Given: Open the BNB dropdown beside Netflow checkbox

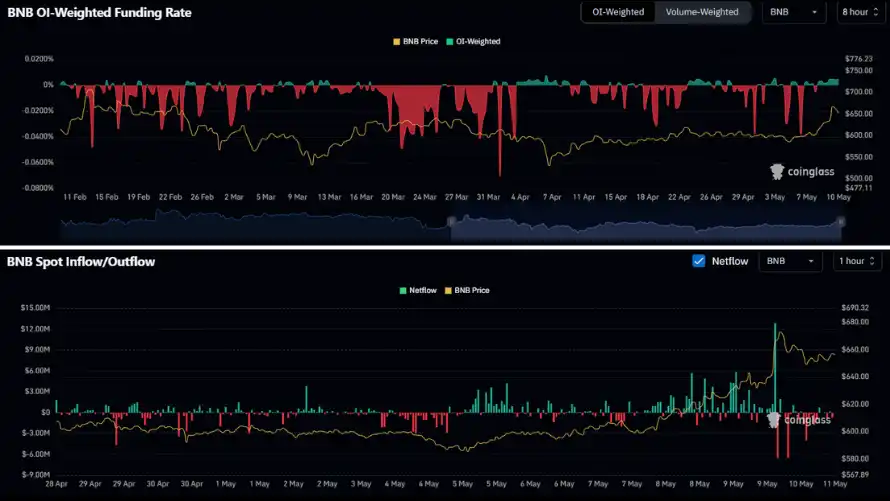Looking at the screenshot, I should point(790,261).
